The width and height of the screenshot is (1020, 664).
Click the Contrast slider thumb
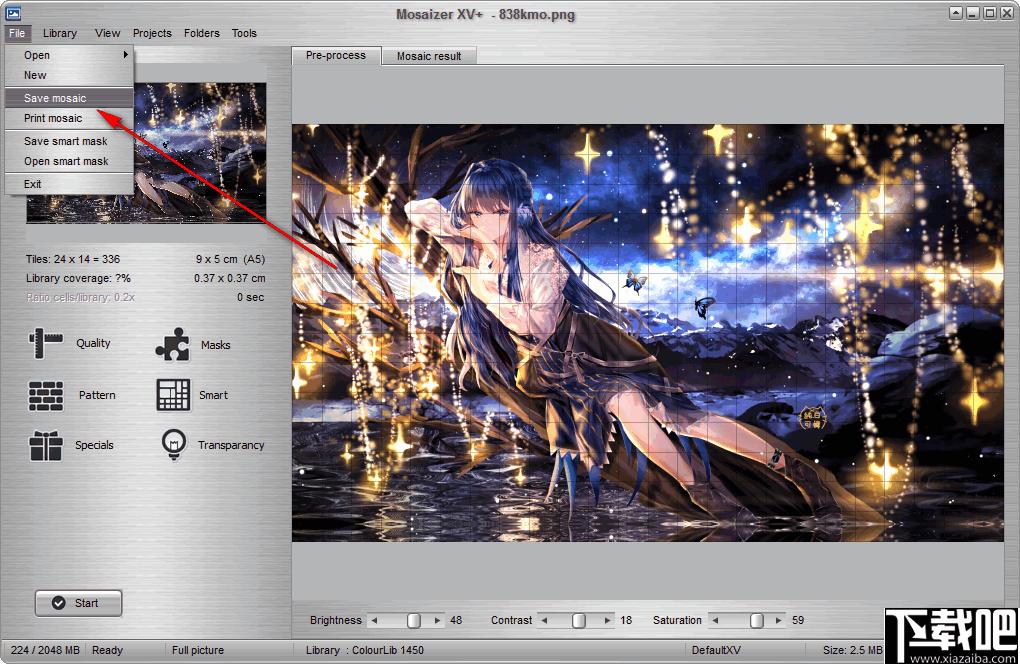pos(578,620)
